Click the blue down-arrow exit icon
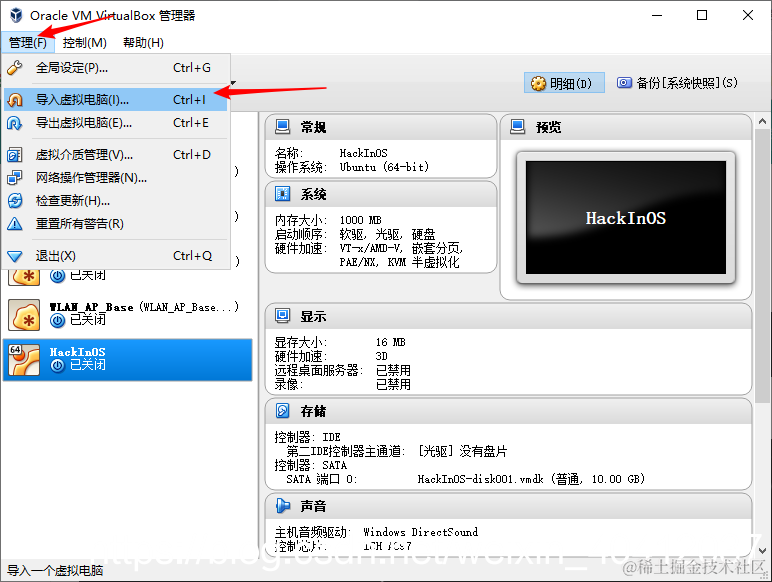Viewport: 772px width, 582px height. 15,257
